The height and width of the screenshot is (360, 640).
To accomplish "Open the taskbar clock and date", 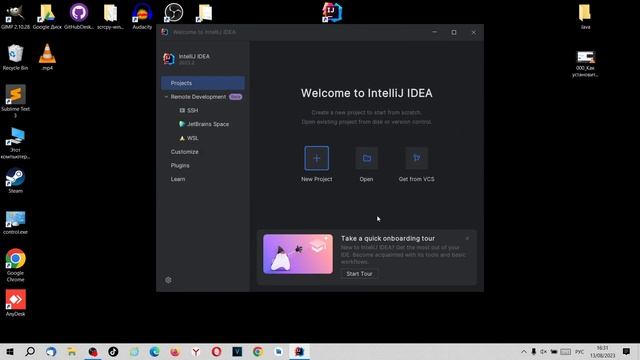I will [602, 351].
